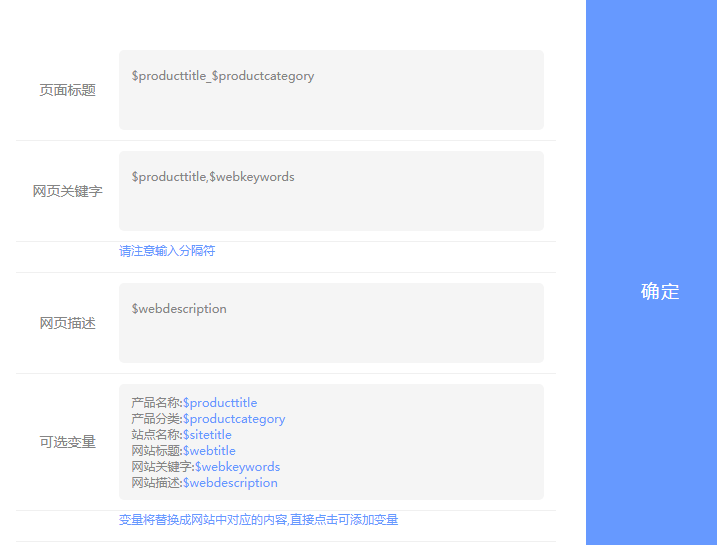Focus the 网页描述 text area
The image size is (717, 545).
pyautogui.click(x=331, y=323)
